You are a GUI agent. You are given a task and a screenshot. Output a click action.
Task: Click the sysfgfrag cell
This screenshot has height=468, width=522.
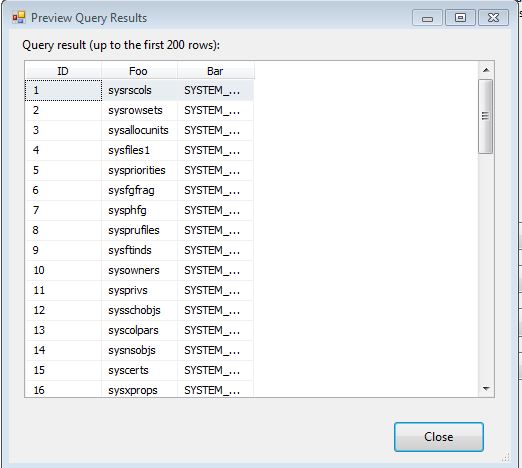(139, 190)
